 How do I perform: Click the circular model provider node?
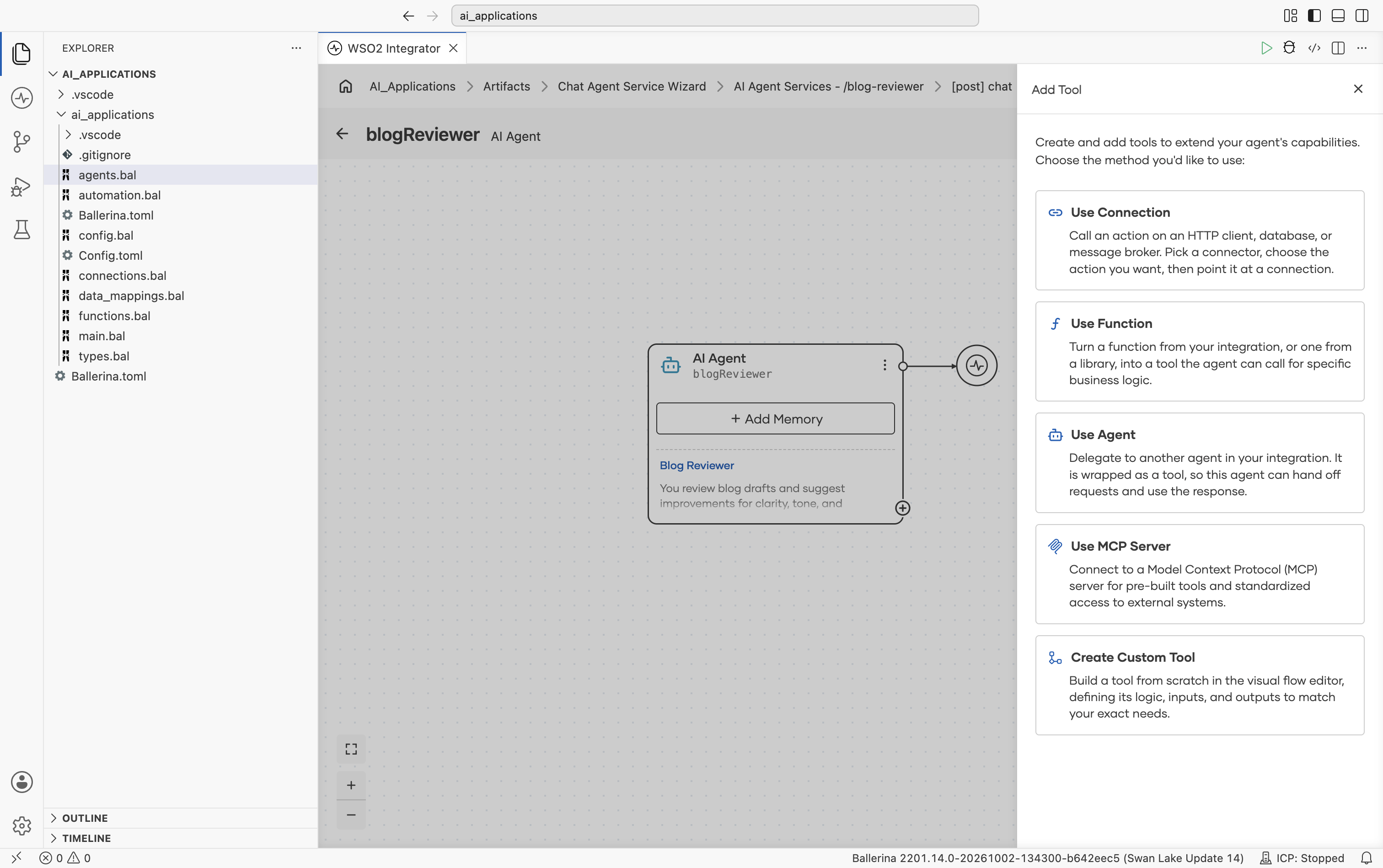tap(976, 365)
